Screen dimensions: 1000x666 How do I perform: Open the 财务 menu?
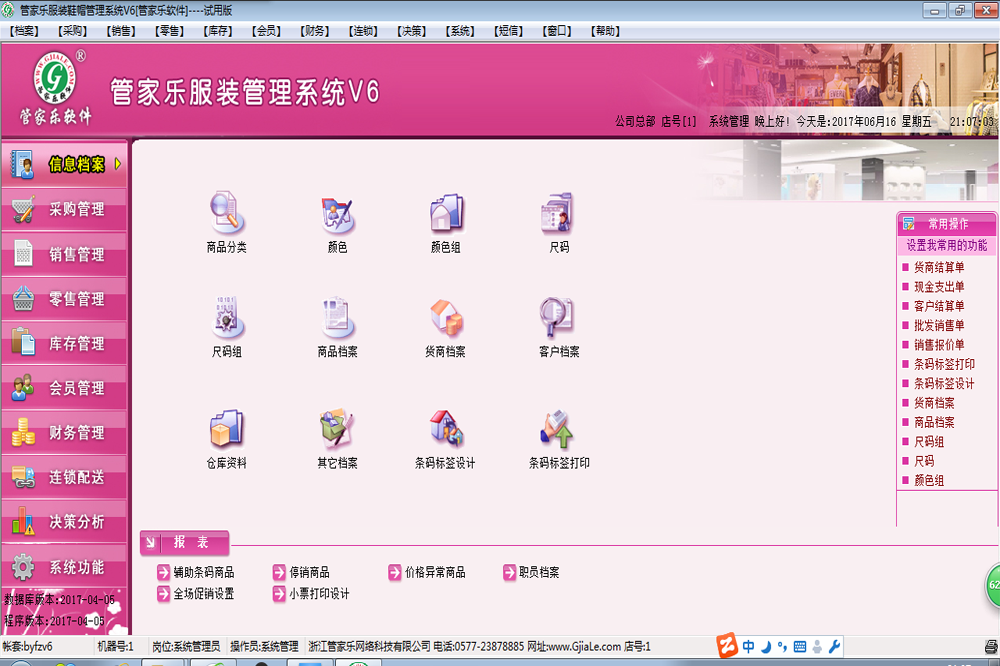coord(314,31)
